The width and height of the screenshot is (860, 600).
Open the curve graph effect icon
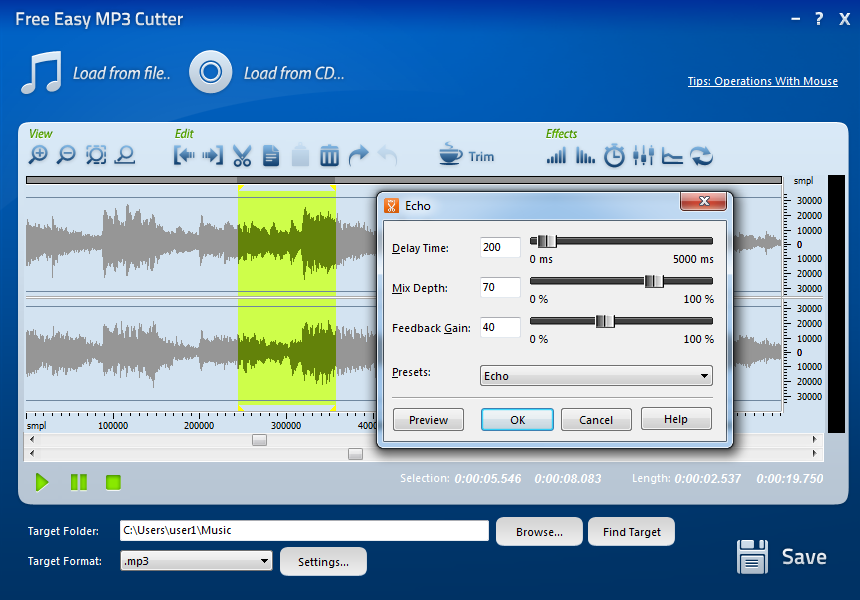coord(672,156)
